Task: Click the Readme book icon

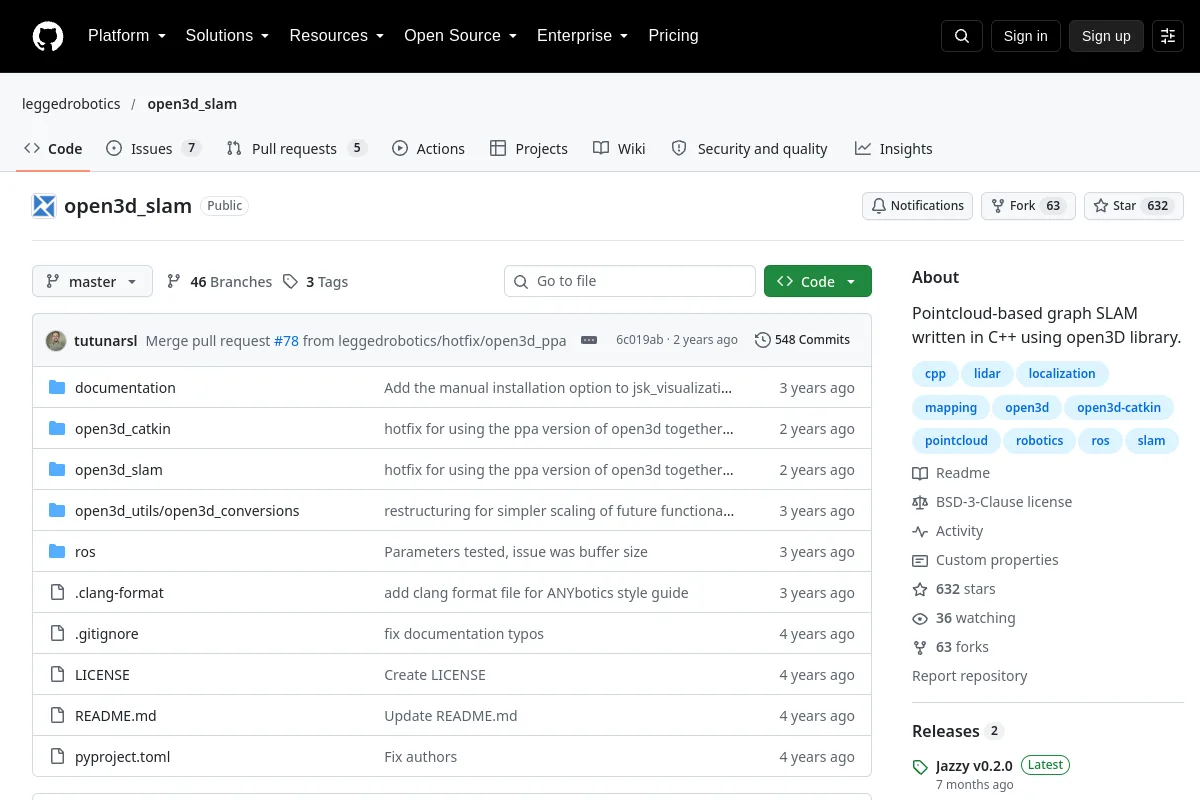Action: [x=920, y=473]
